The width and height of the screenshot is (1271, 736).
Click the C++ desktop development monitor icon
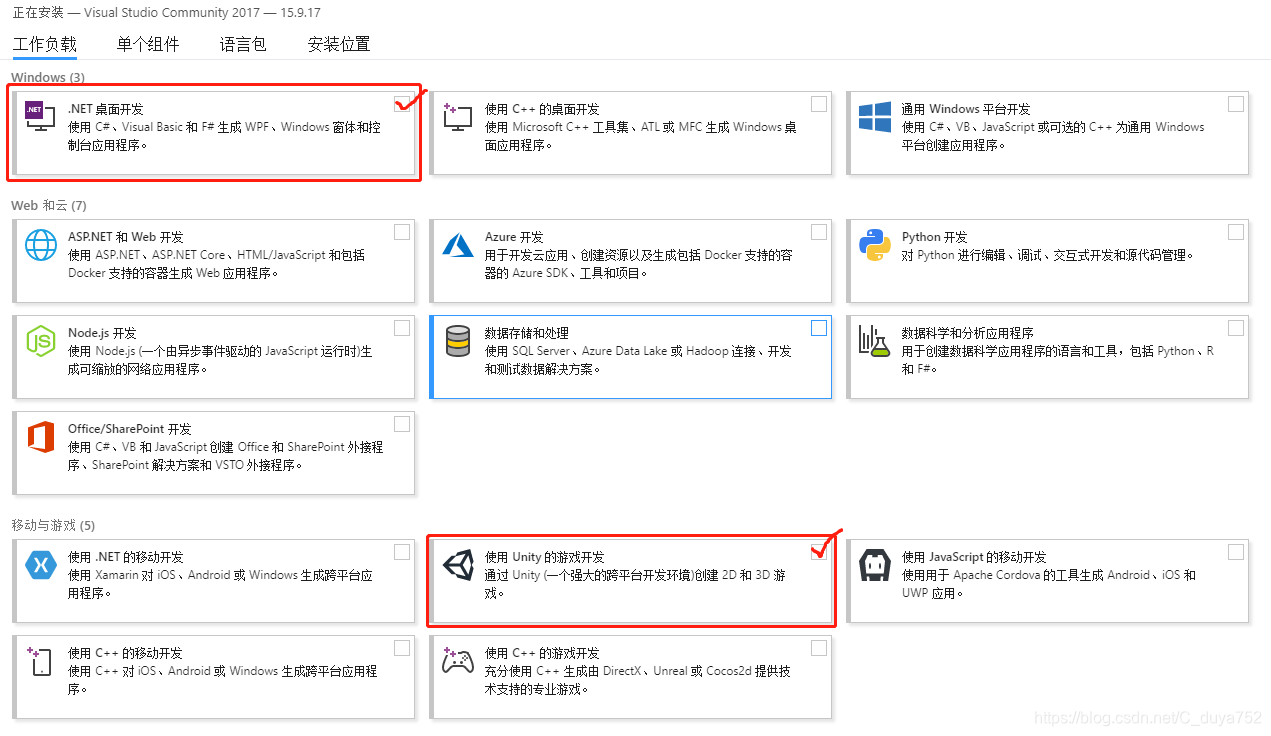[x=457, y=119]
